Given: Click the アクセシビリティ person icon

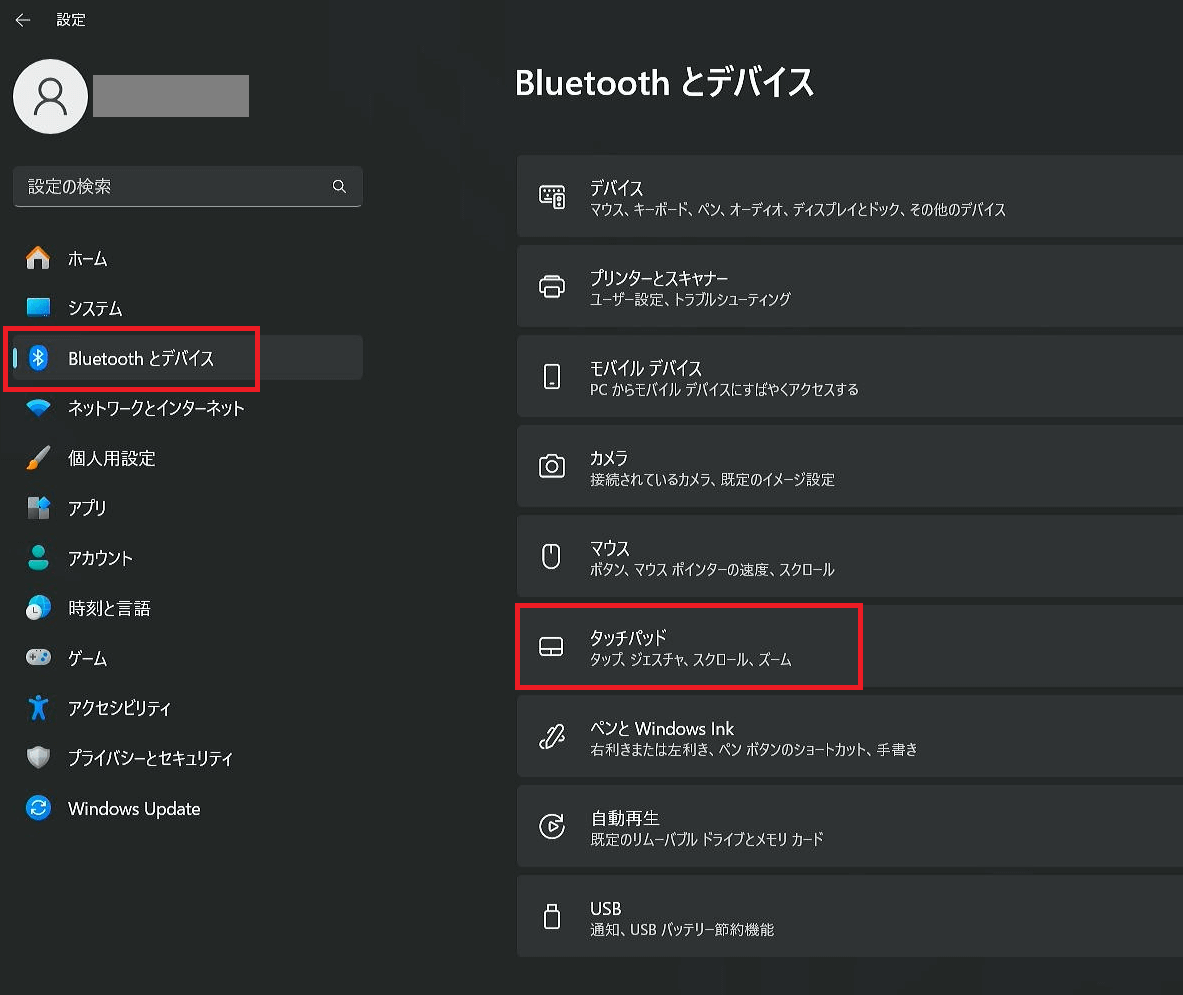Looking at the screenshot, I should 38,708.
